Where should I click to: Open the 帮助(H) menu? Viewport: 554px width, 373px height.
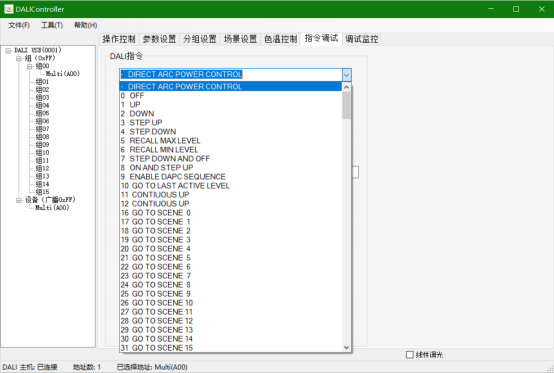pyautogui.click(x=85, y=25)
